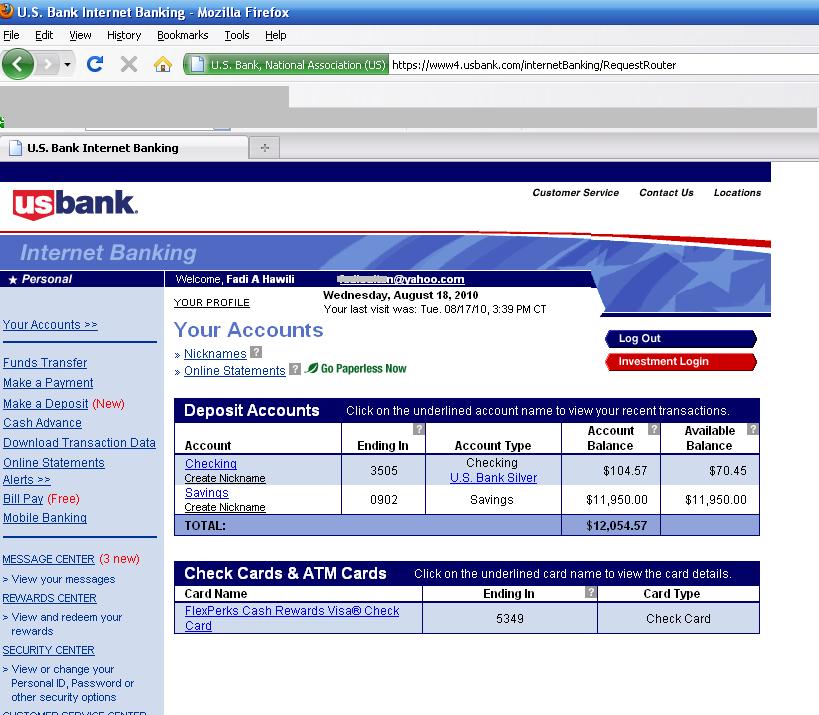The image size is (819, 715).
Task: Open Bill Pay sidebar link
Action: pos(23,499)
